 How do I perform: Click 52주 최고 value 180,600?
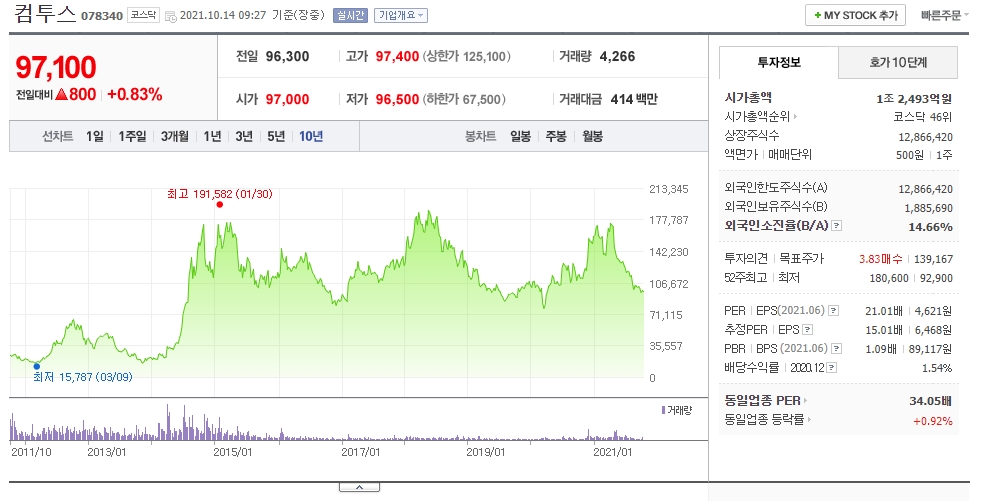[x=889, y=278]
